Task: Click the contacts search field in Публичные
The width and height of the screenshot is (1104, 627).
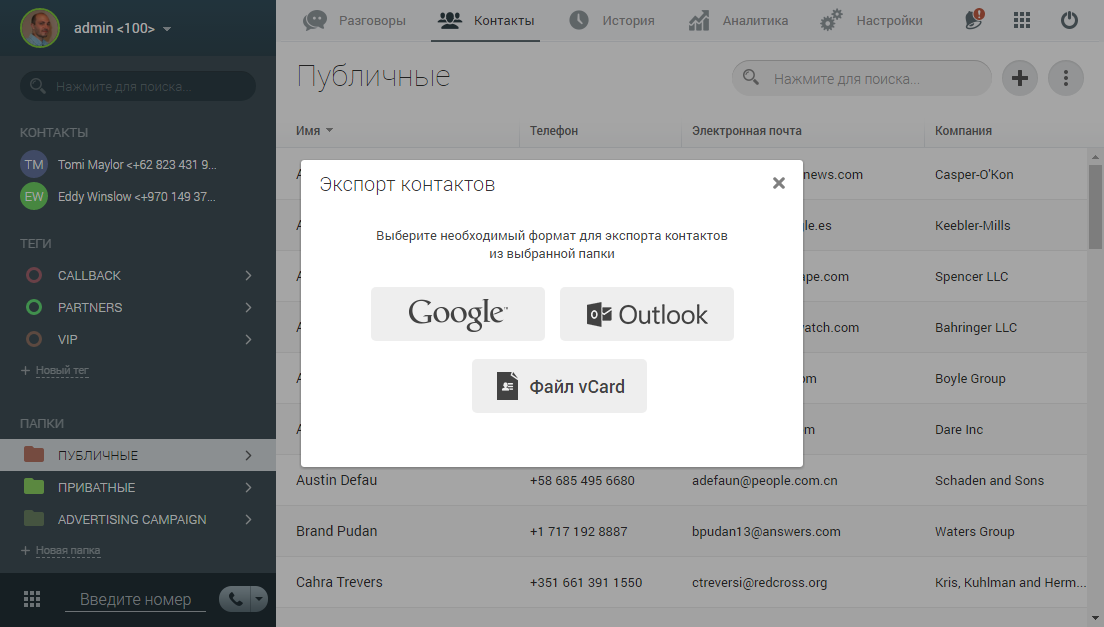Action: [x=862, y=78]
